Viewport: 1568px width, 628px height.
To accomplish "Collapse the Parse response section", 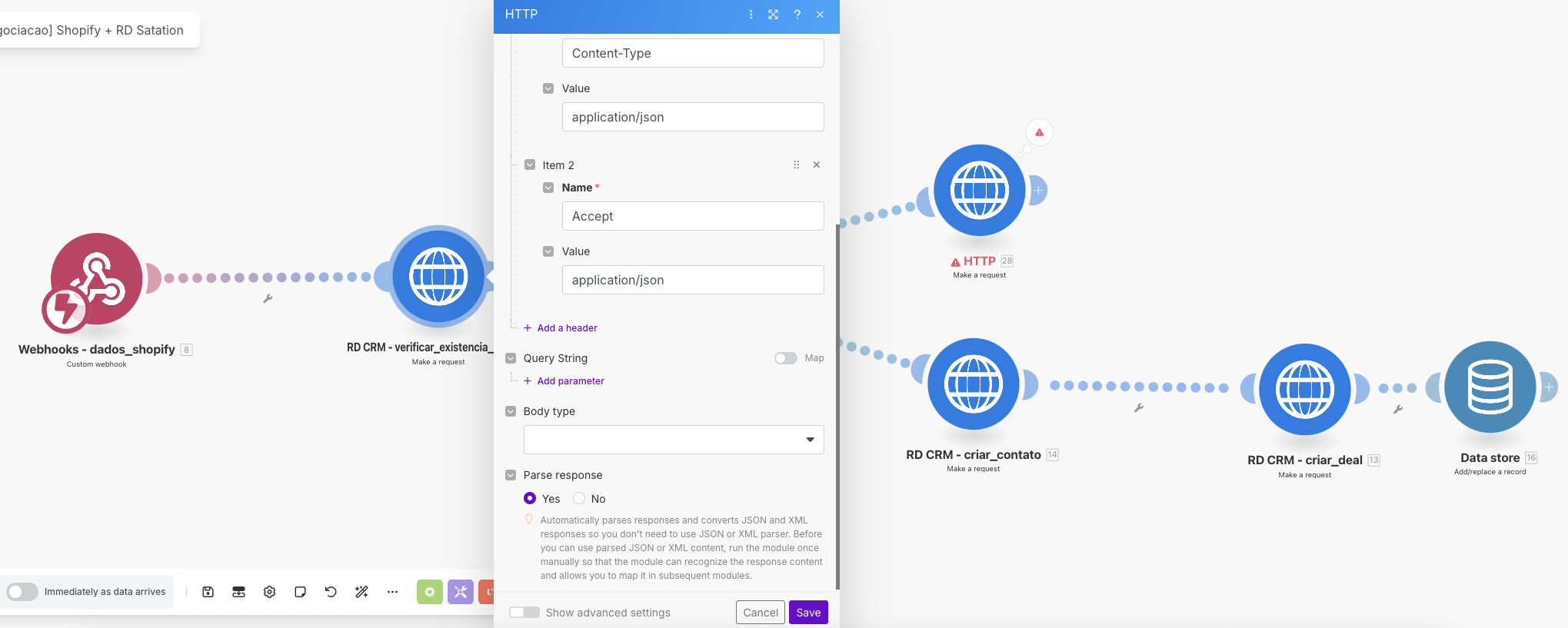I will (x=511, y=475).
